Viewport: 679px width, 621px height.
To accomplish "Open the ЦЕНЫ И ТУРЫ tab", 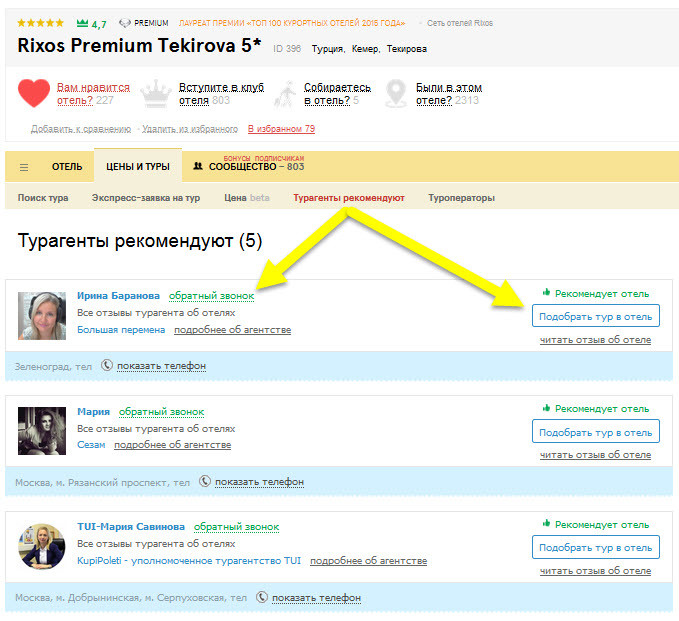I will pos(138,167).
